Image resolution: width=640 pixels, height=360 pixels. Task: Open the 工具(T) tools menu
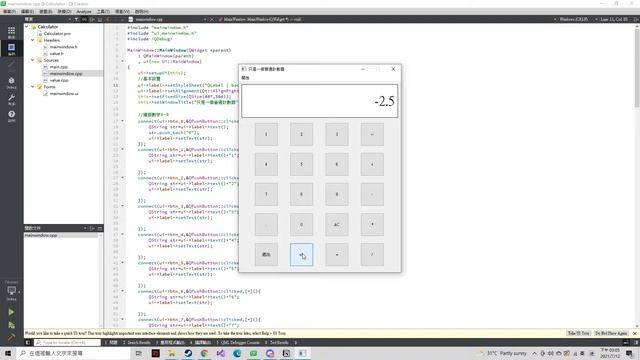pyautogui.click(x=103, y=11)
